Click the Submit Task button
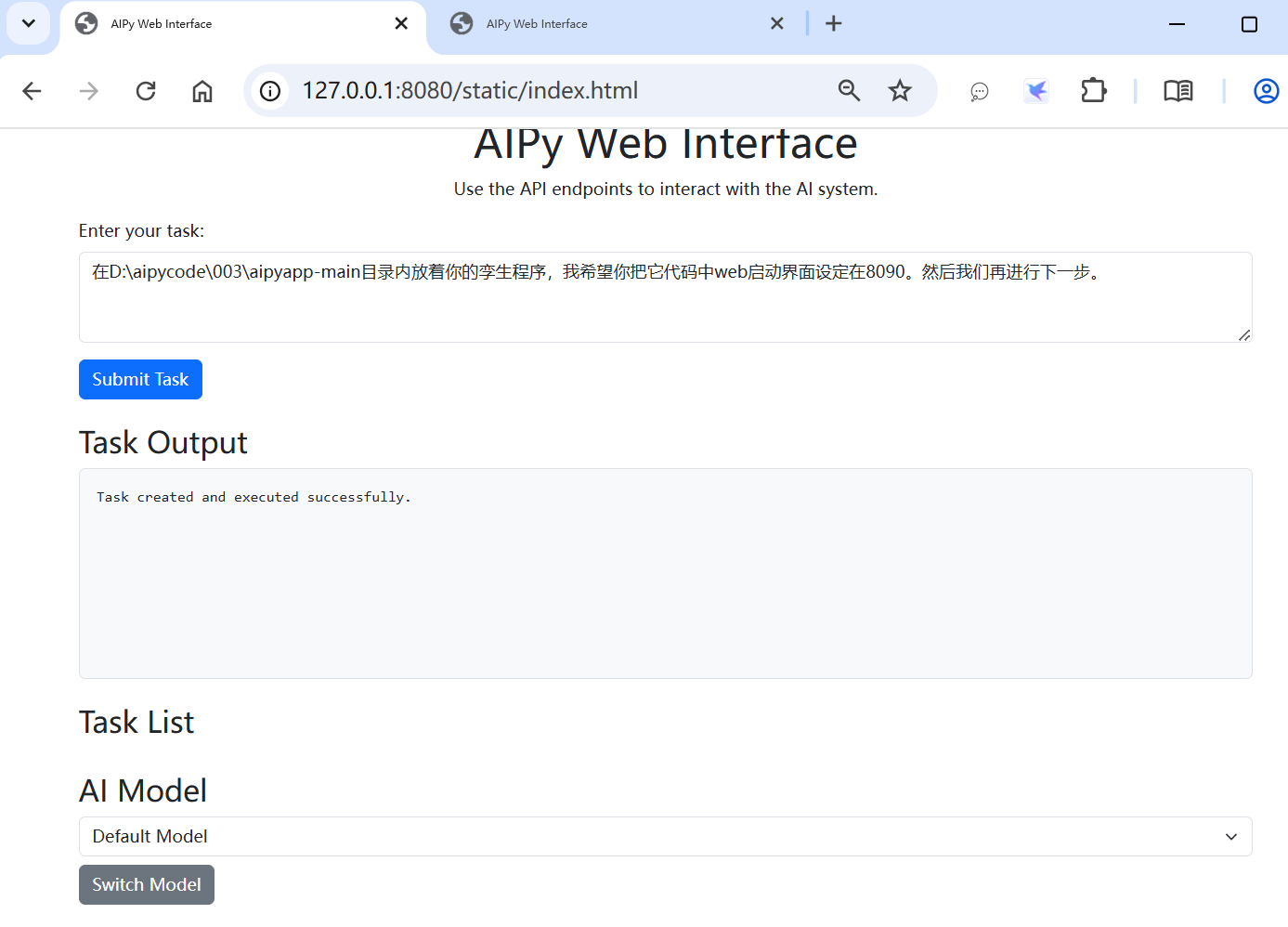Viewport: 1288px width, 927px height. [x=140, y=379]
